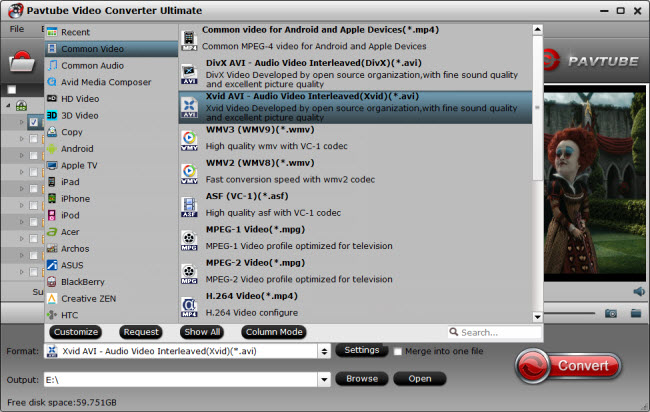Viewport: 650px width, 412px height.
Task: Click the Acer logo icon
Action: (x=52, y=232)
